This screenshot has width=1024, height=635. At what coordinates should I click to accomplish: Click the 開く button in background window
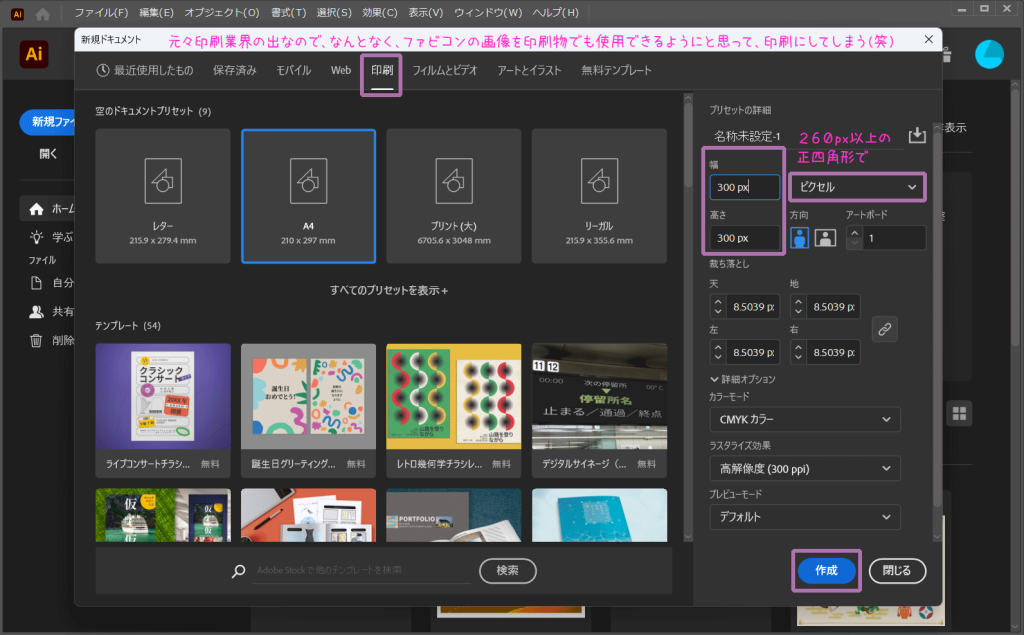coord(48,154)
